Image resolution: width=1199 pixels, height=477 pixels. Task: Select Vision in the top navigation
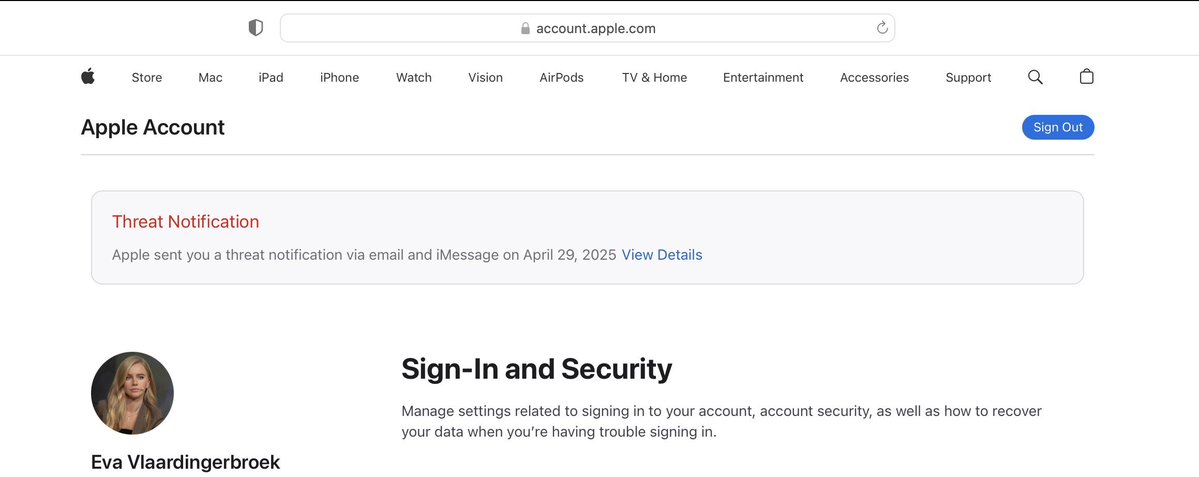pos(485,77)
